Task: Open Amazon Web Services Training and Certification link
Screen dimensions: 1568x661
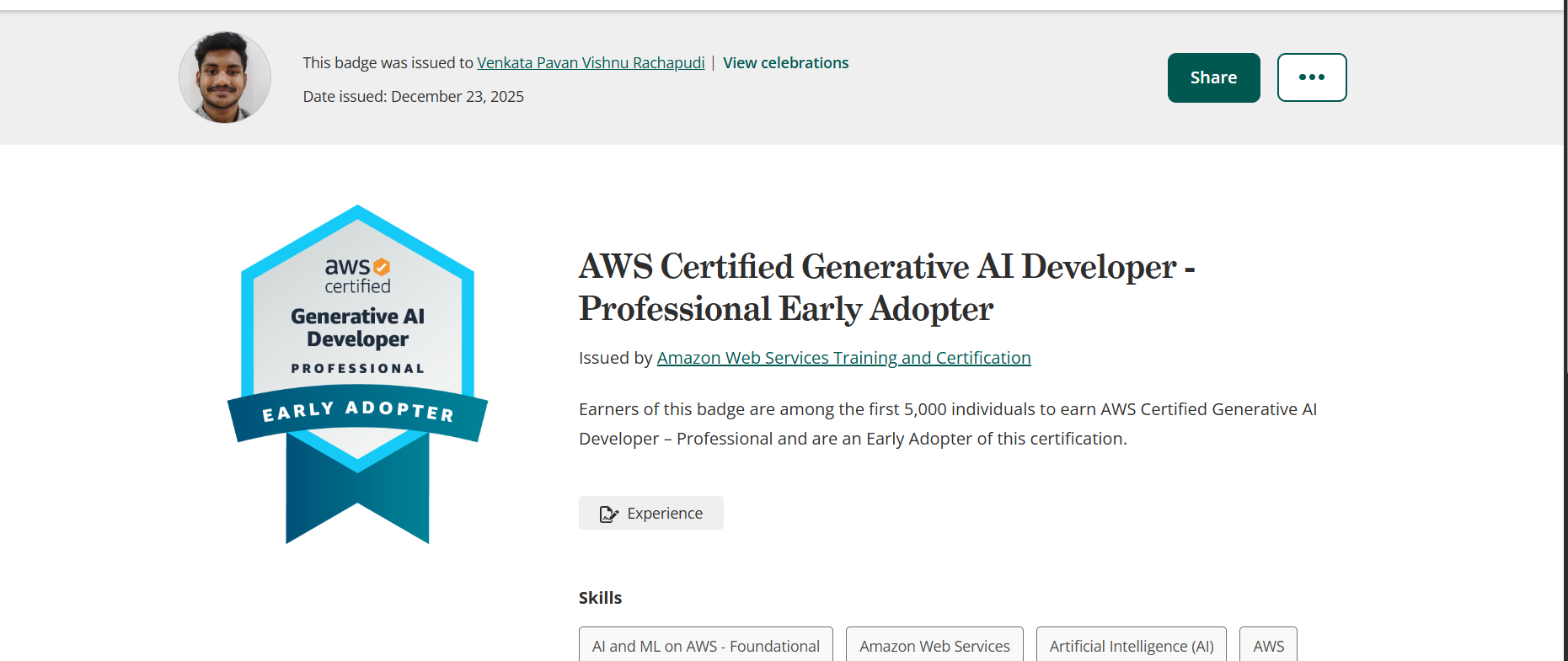Action: [x=843, y=358]
